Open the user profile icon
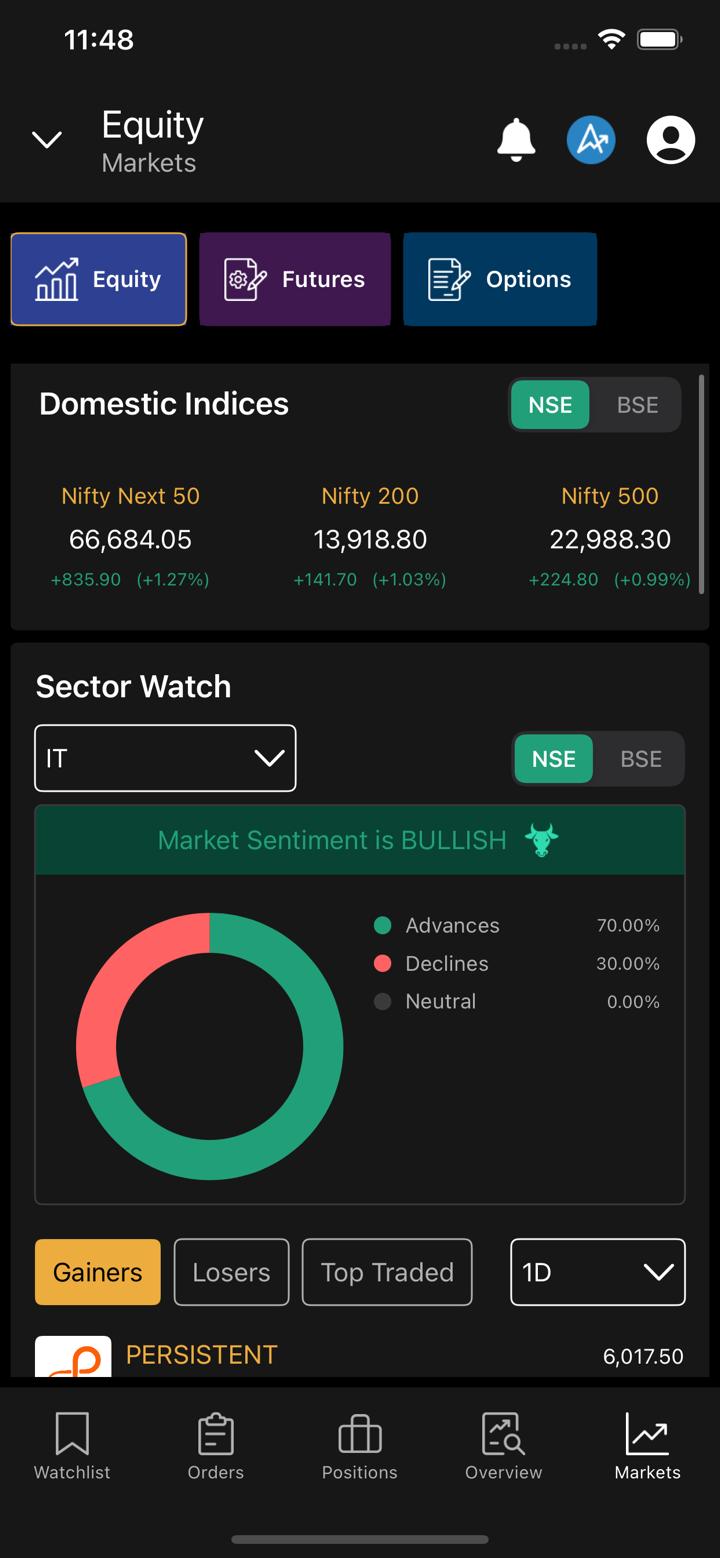Viewport: 720px width, 1558px height. 670,140
